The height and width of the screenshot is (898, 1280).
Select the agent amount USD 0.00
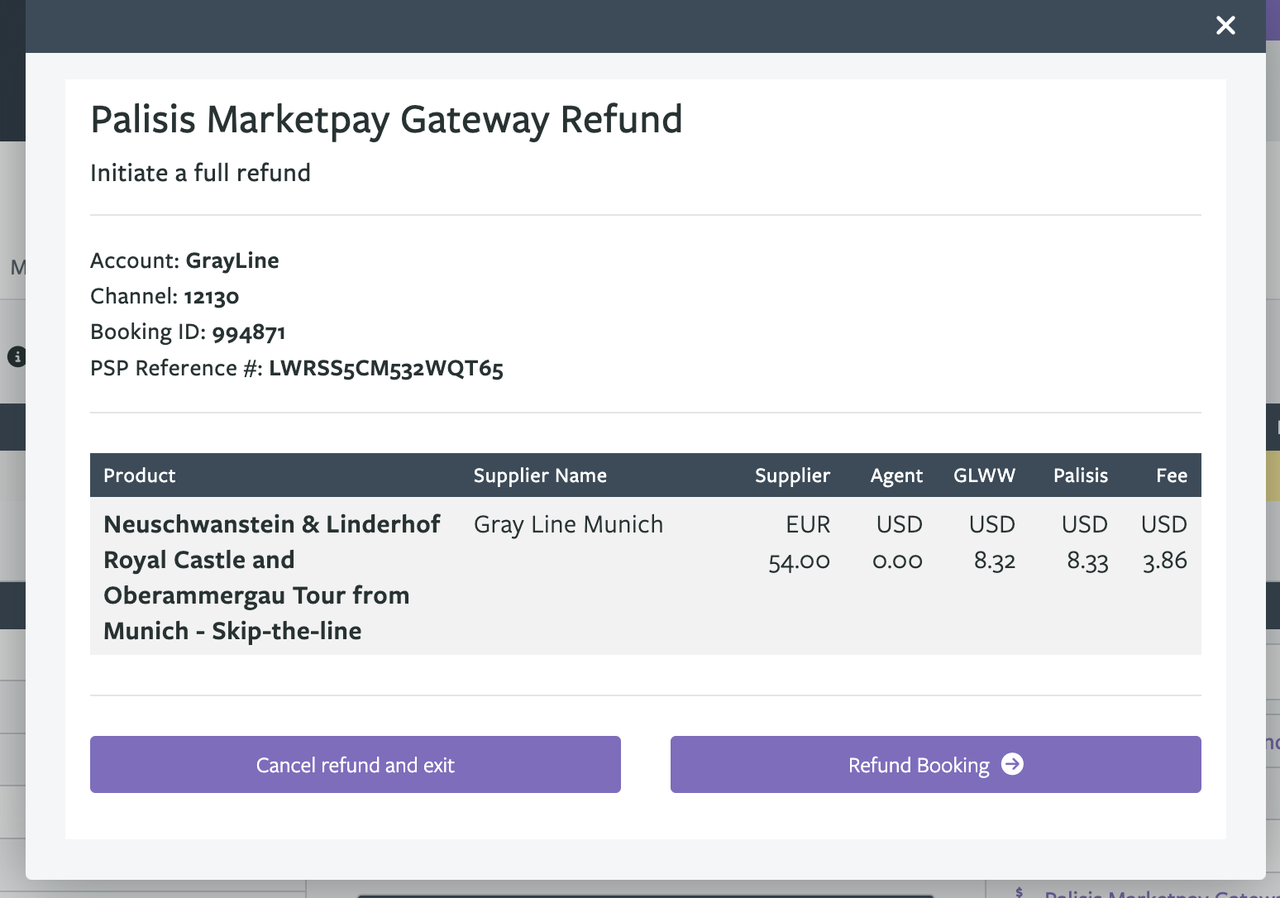[897, 543]
